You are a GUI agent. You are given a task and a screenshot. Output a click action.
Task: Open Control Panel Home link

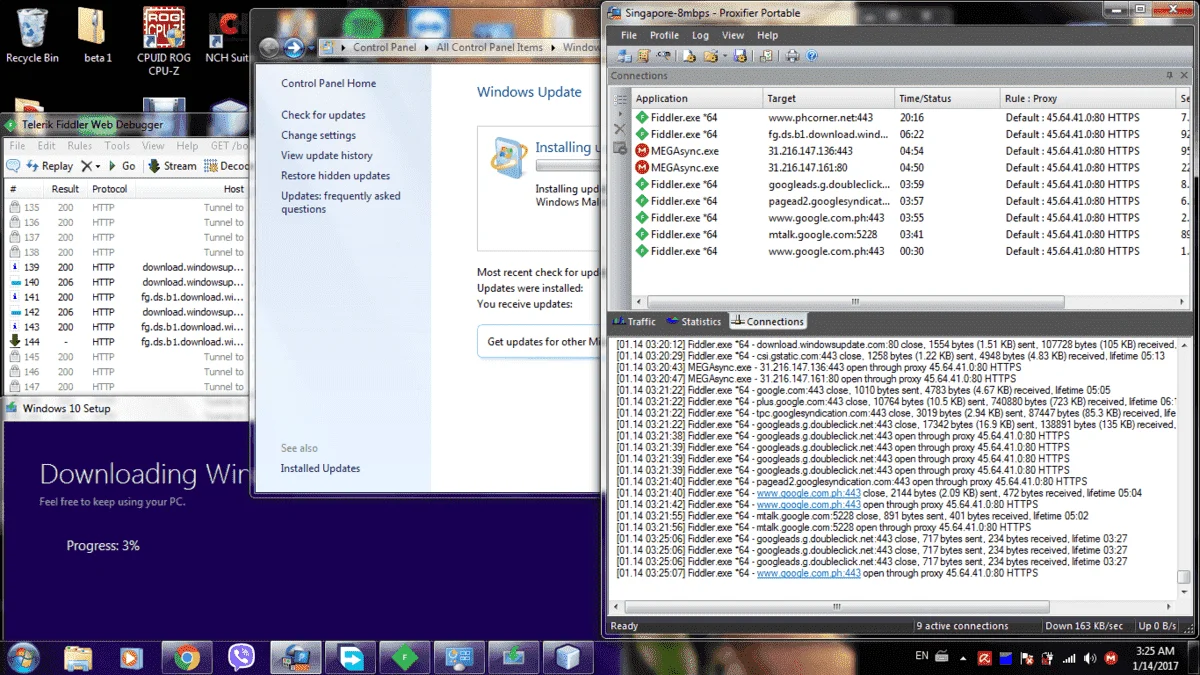329,84
